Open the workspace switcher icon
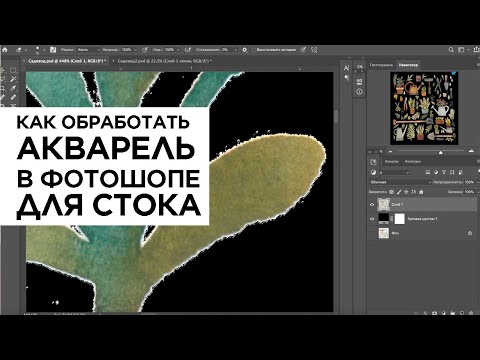Viewport: 480px width, 360px height. (x=462, y=50)
